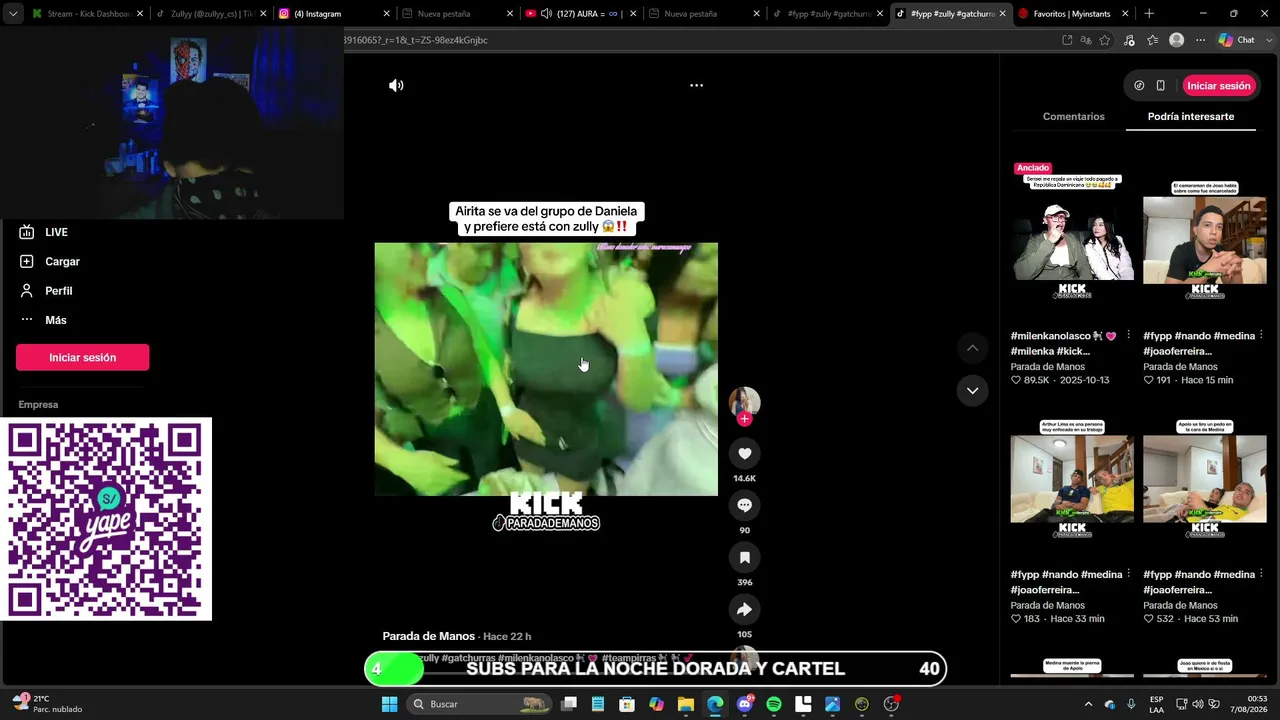Select the Podría interesarte tab

[x=1190, y=117]
